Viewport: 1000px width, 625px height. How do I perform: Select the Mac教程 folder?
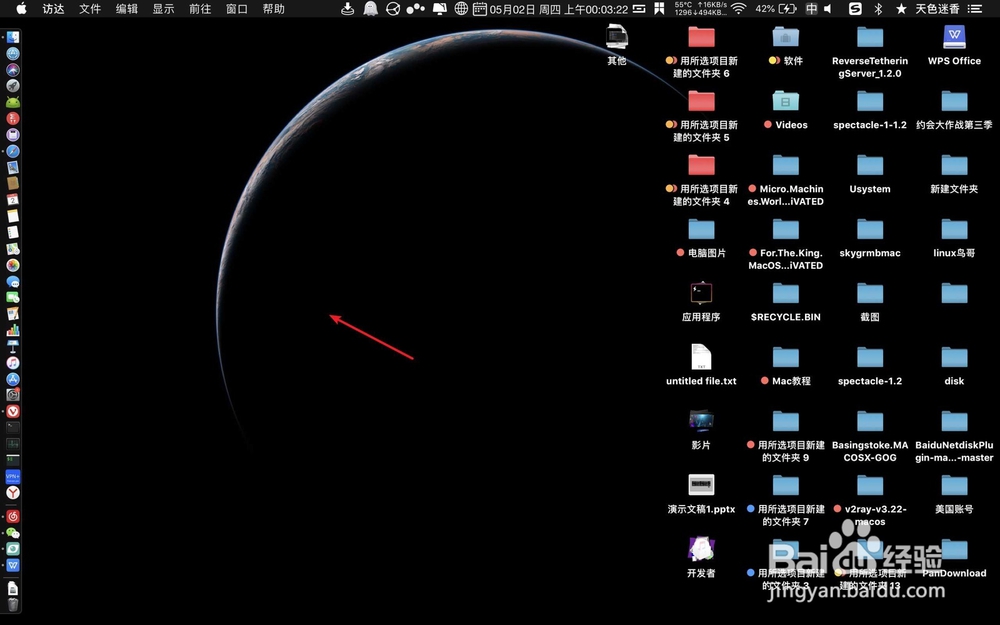pos(786,365)
